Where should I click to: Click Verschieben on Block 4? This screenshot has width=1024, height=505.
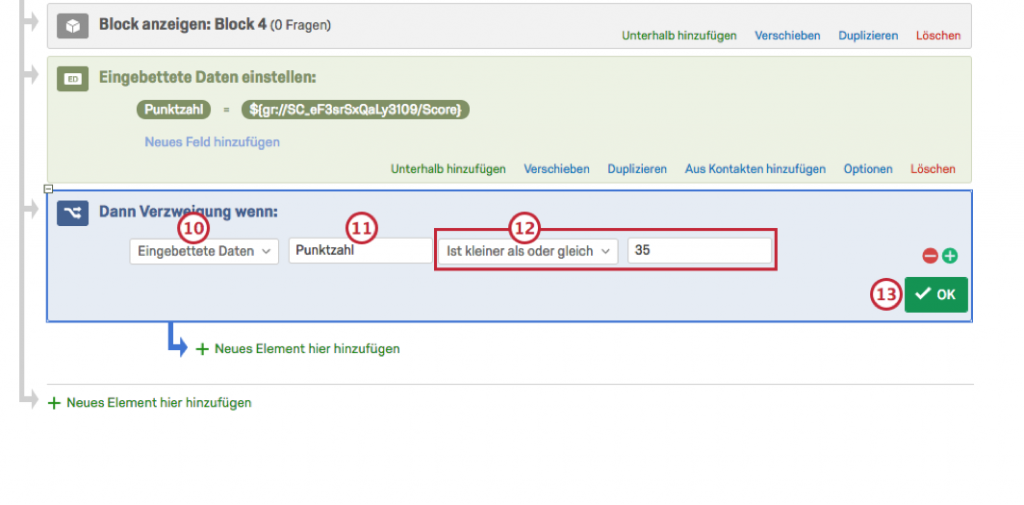788,36
